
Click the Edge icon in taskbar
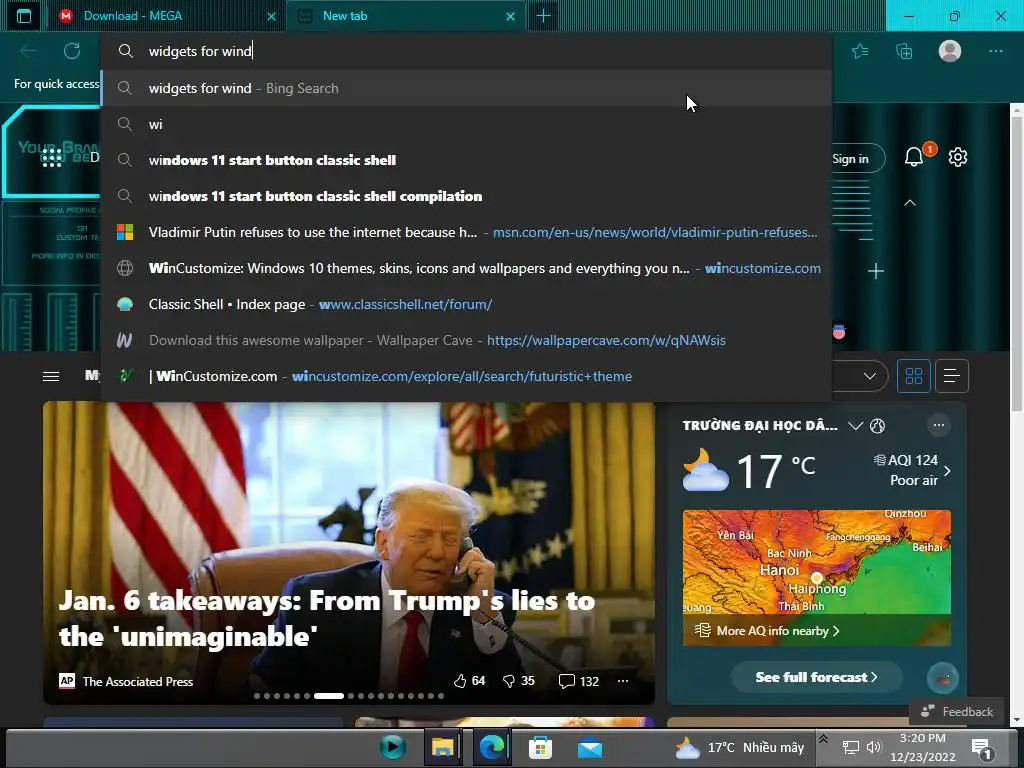(492, 747)
